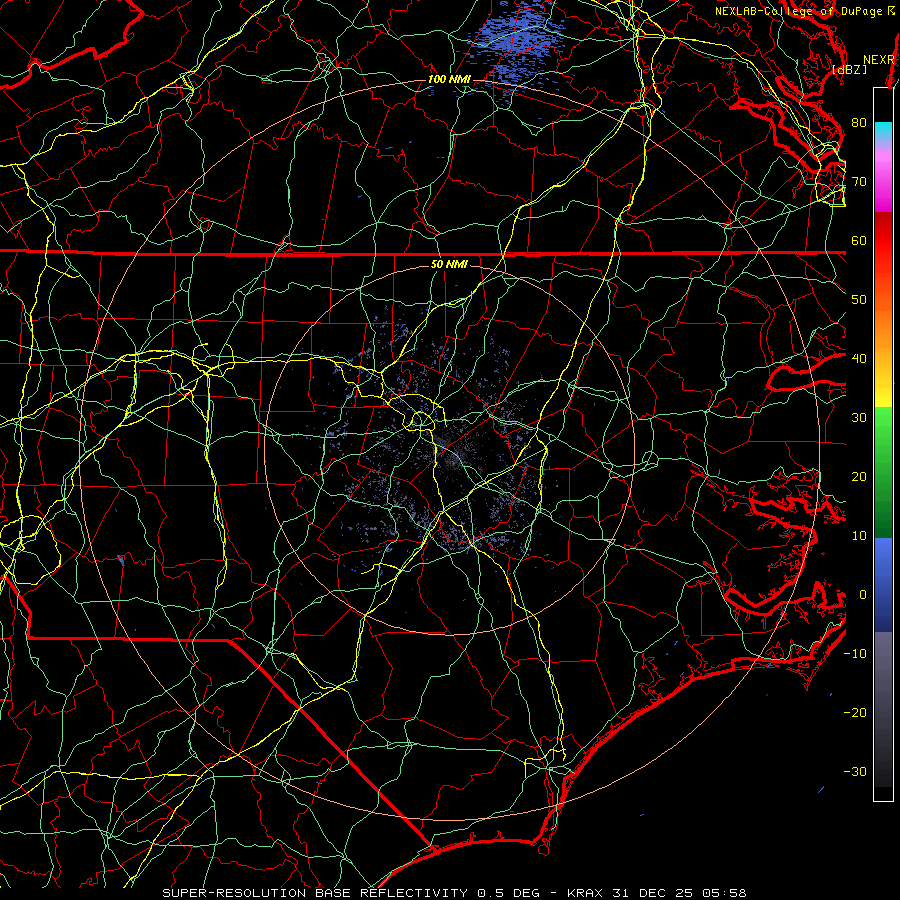Click the 50 value on the dBZ scale
Viewport: 900px width, 900px height.
[x=859, y=299]
